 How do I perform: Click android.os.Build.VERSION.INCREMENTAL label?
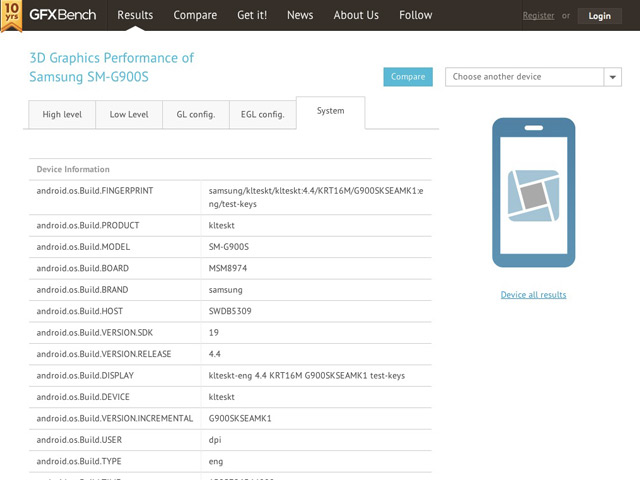tap(115, 418)
